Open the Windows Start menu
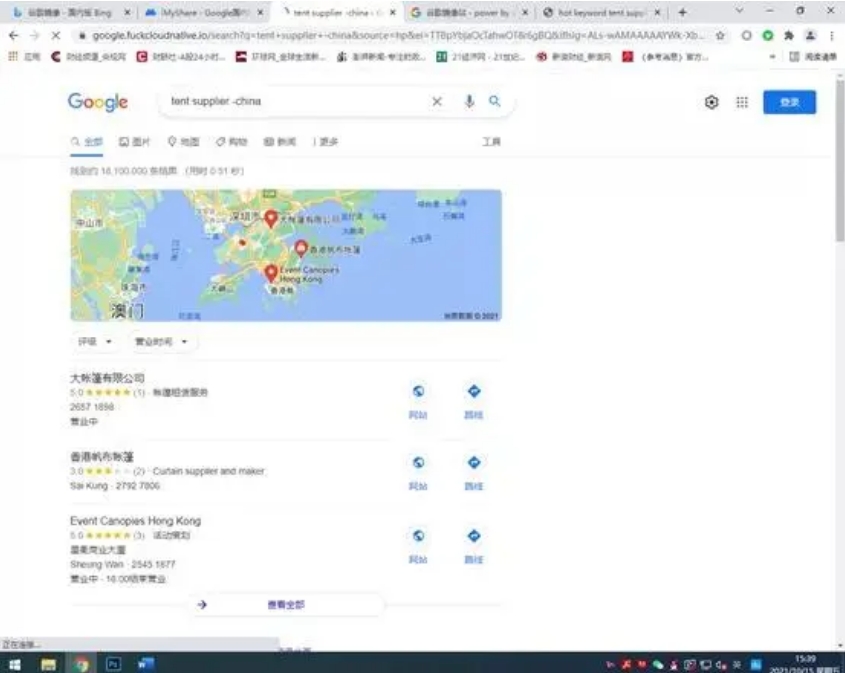This screenshot has width=845, height=673. pos(15,664)
